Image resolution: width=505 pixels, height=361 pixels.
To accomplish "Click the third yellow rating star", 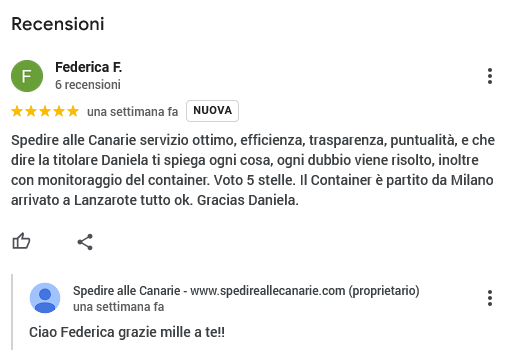I will tap(45, 111).
